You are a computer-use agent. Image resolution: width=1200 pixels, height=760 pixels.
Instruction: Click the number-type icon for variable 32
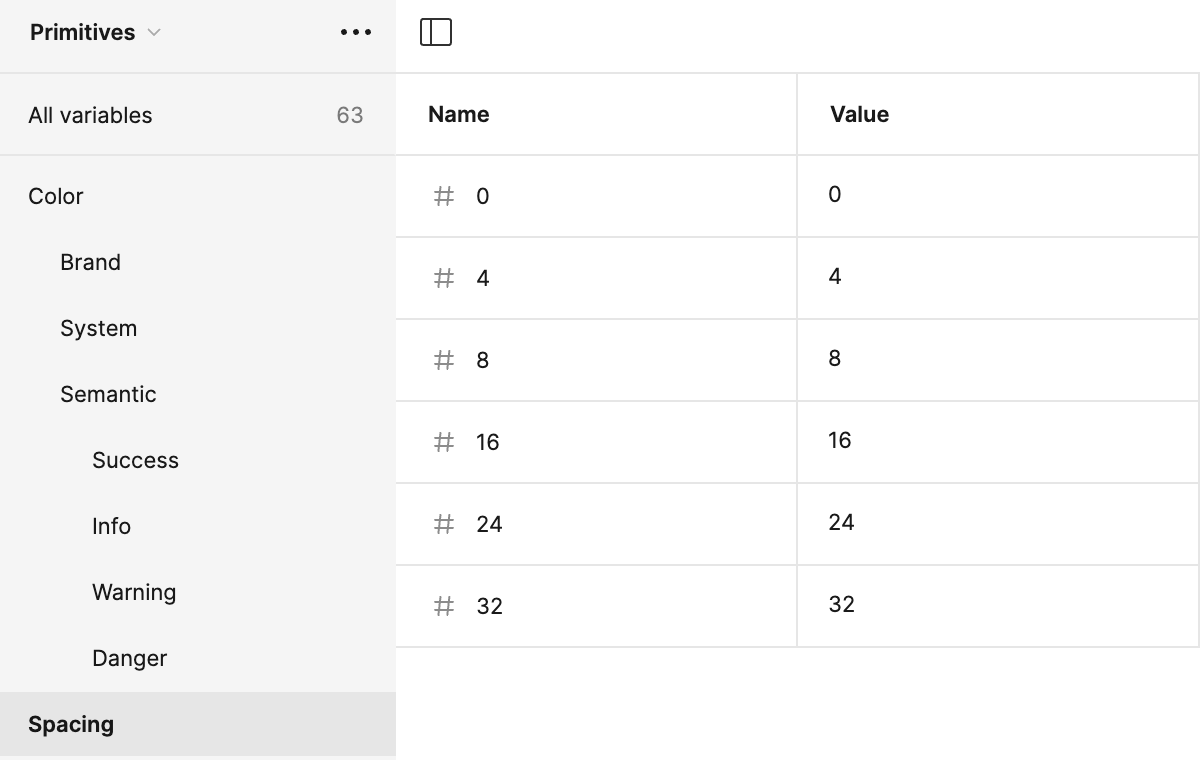[x=444, y=606]
